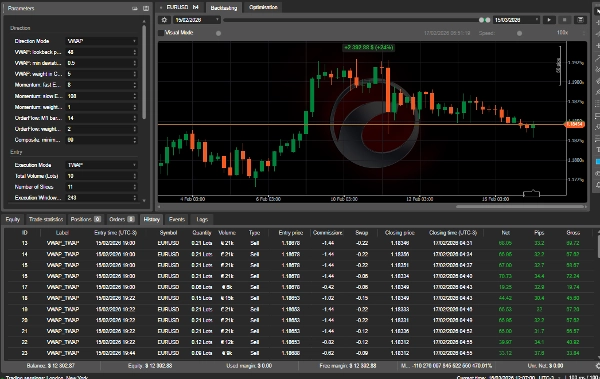
Task: Click the Total Volume (Lots) stepper
Action: point(135,176)
